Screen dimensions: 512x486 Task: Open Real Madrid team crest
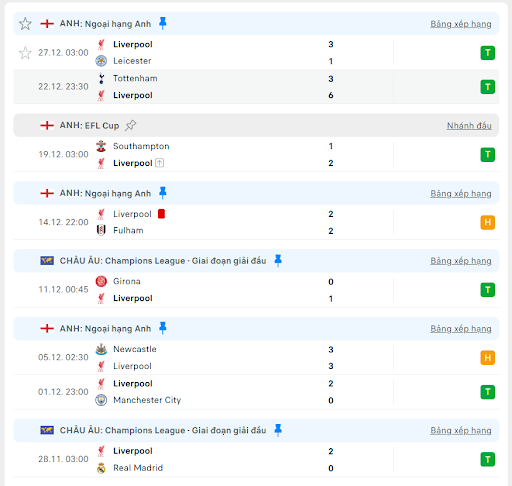[x=101, y=468]
